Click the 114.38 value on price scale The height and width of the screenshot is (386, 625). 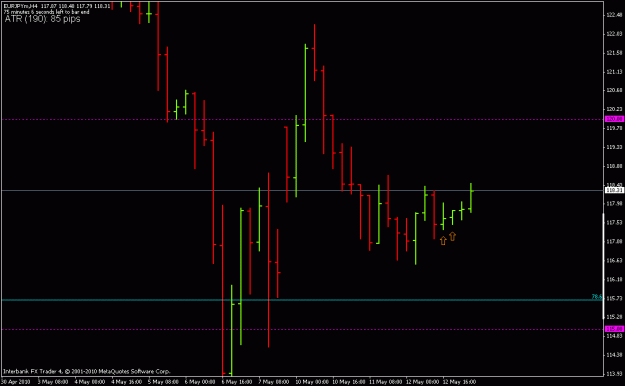point(614,354)
